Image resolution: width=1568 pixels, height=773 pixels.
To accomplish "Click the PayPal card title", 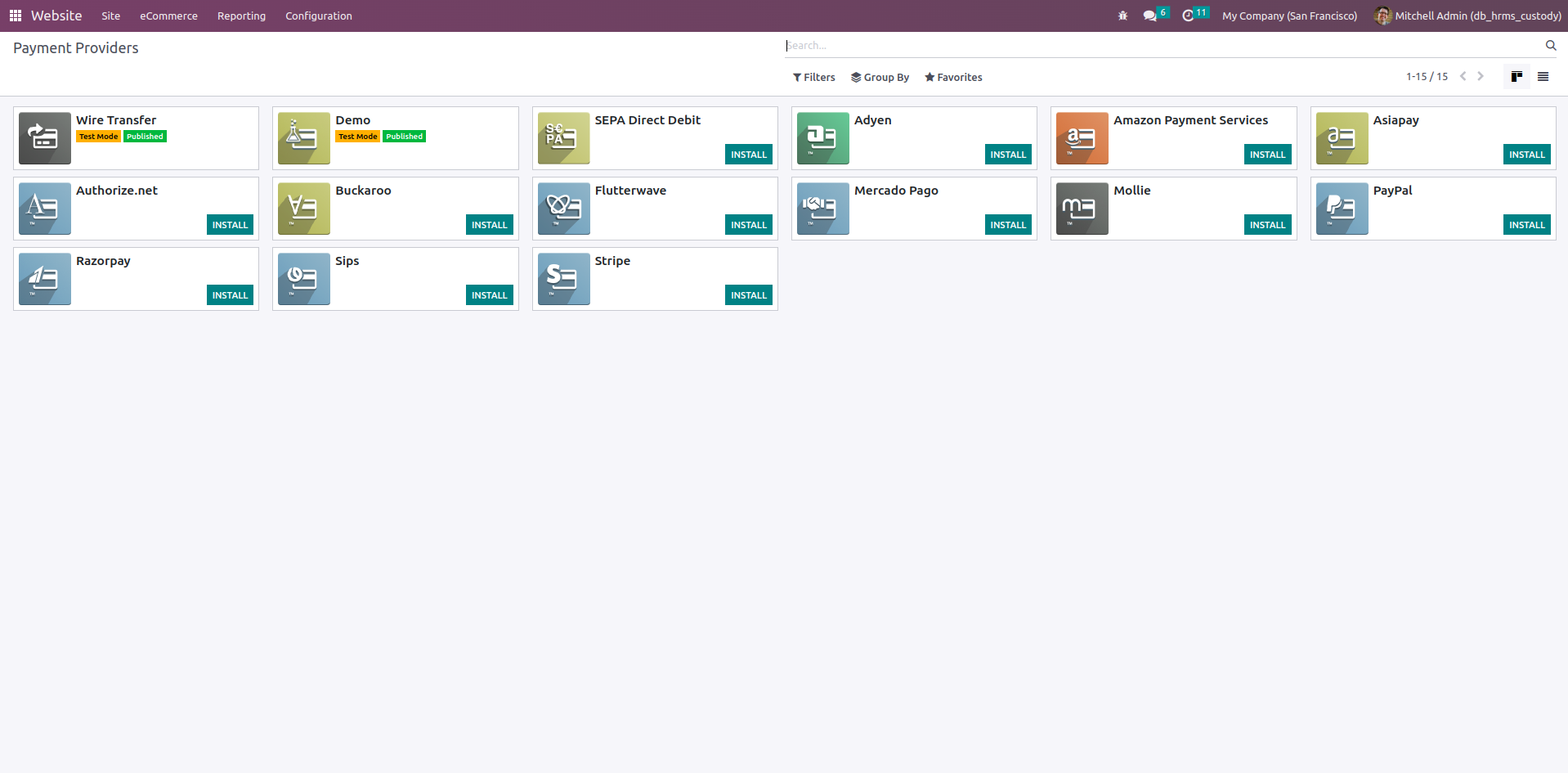I will pos(1393,191).
